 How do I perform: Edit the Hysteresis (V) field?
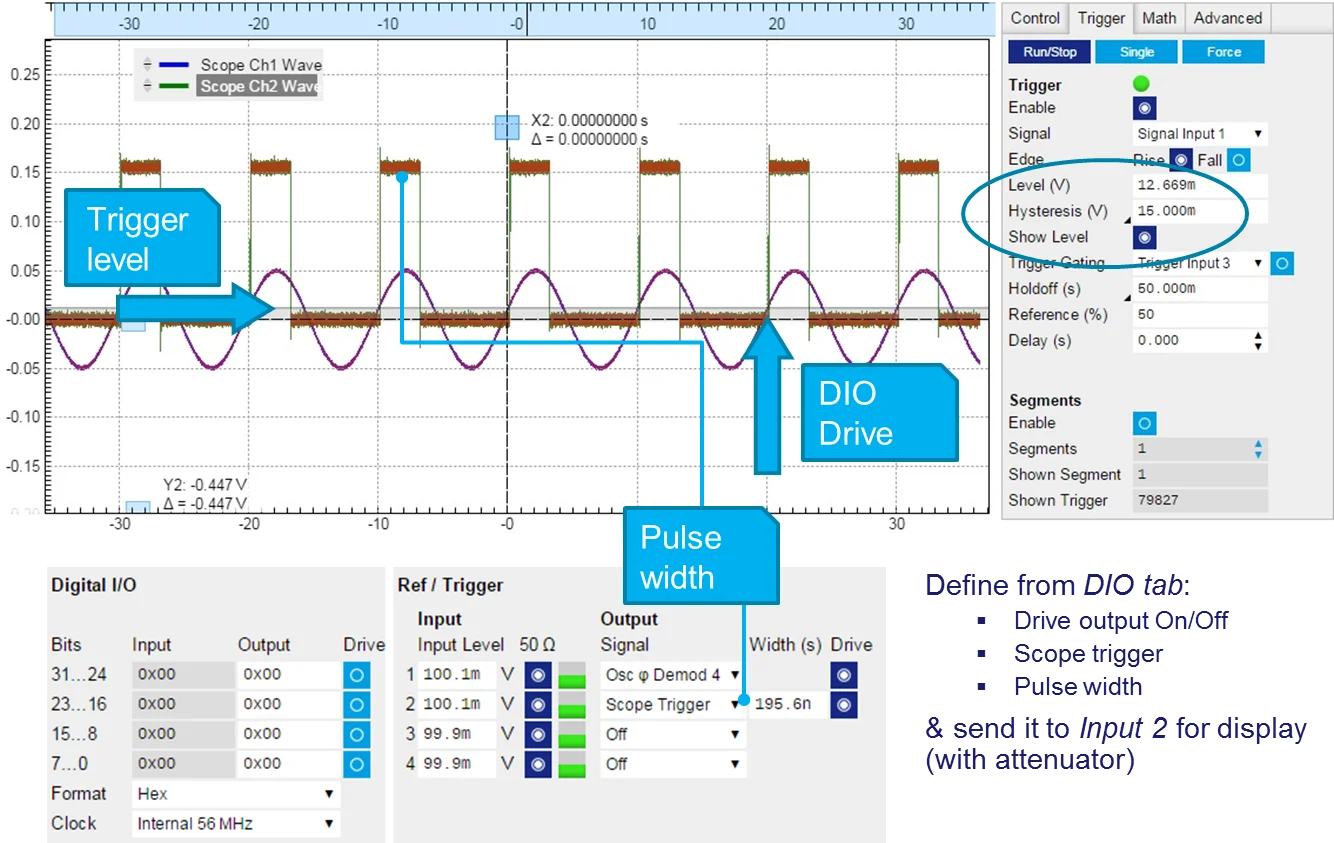(x=1200, y=211)
